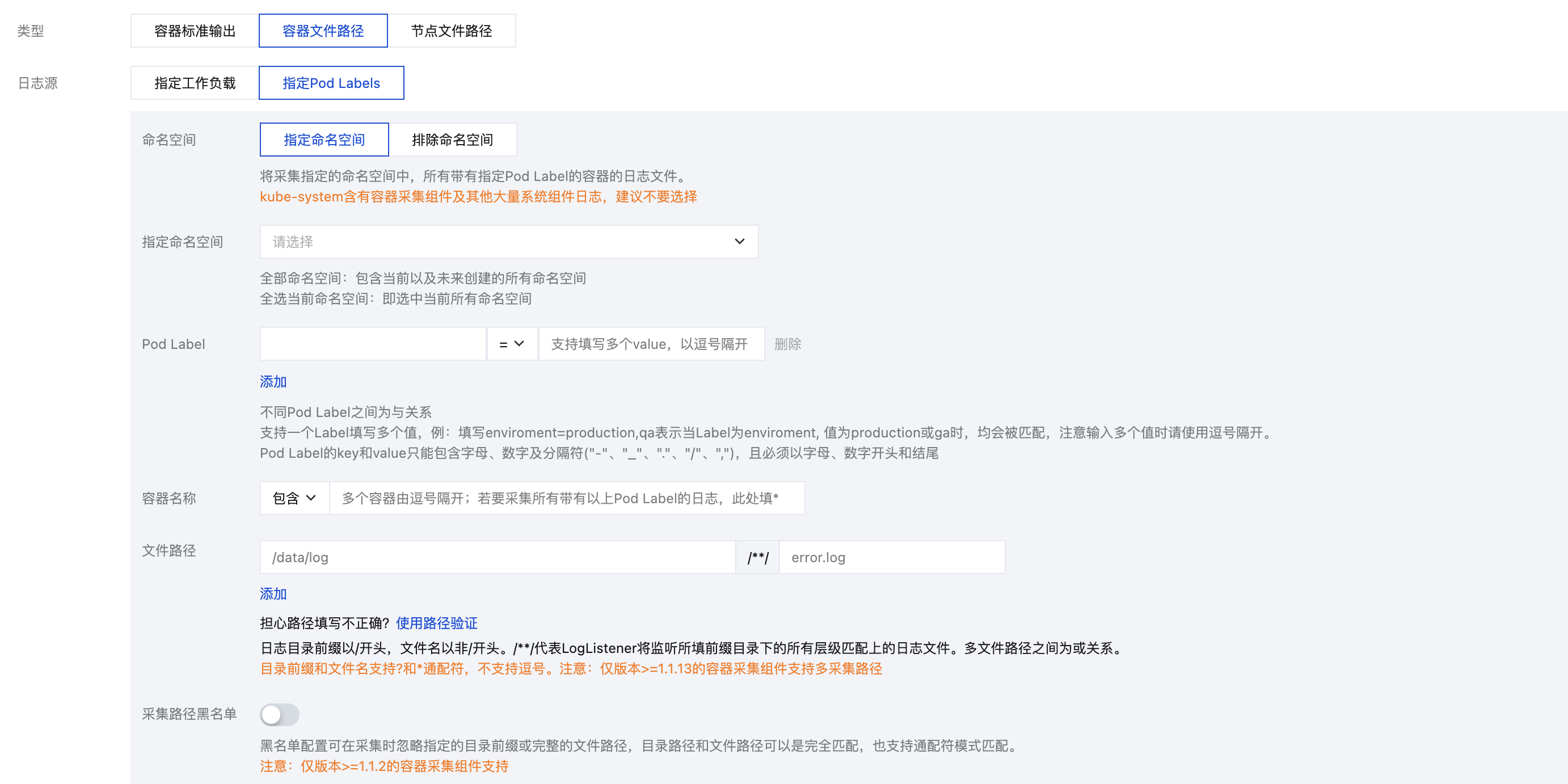1568x784 pixels.
Task: Choose 指定命名空间 namespace mode
Action: pos(324,140)
